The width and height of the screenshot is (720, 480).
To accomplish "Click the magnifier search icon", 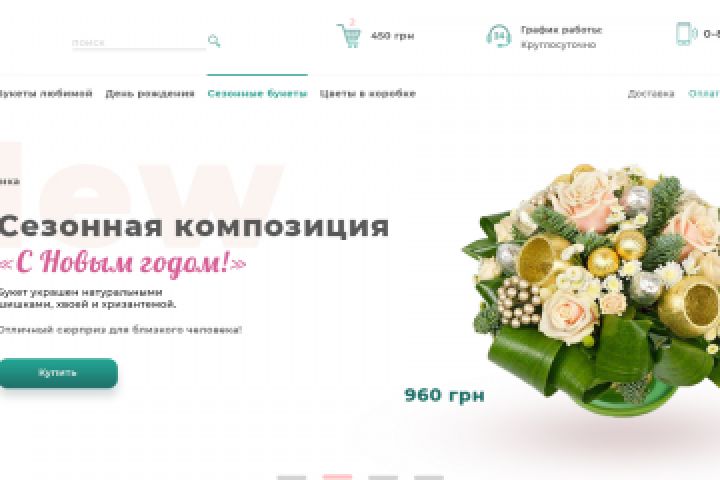I will (214, 41).
